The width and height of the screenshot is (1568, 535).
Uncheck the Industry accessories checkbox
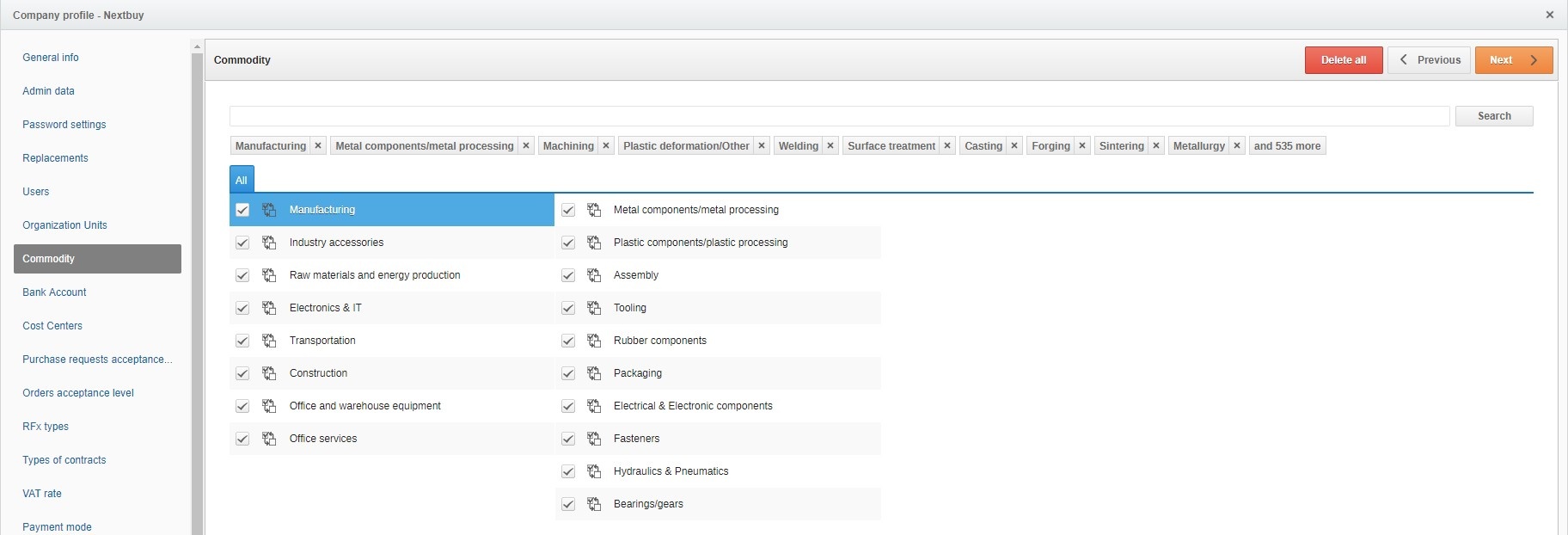242,243
